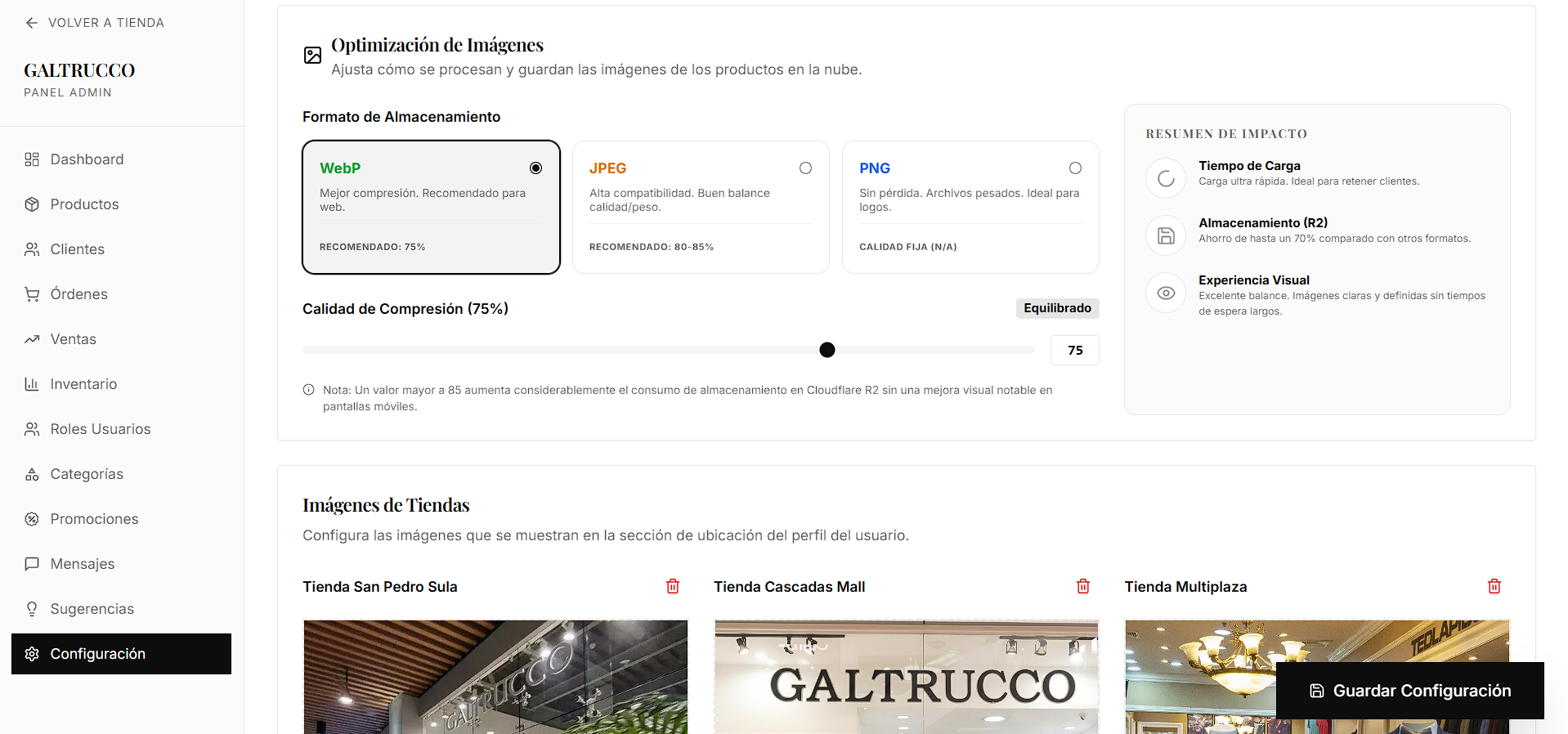This screenshot has width=1568, height=734.
Task: Click the compression quality slider handle
Action: [x=827, y=350]
